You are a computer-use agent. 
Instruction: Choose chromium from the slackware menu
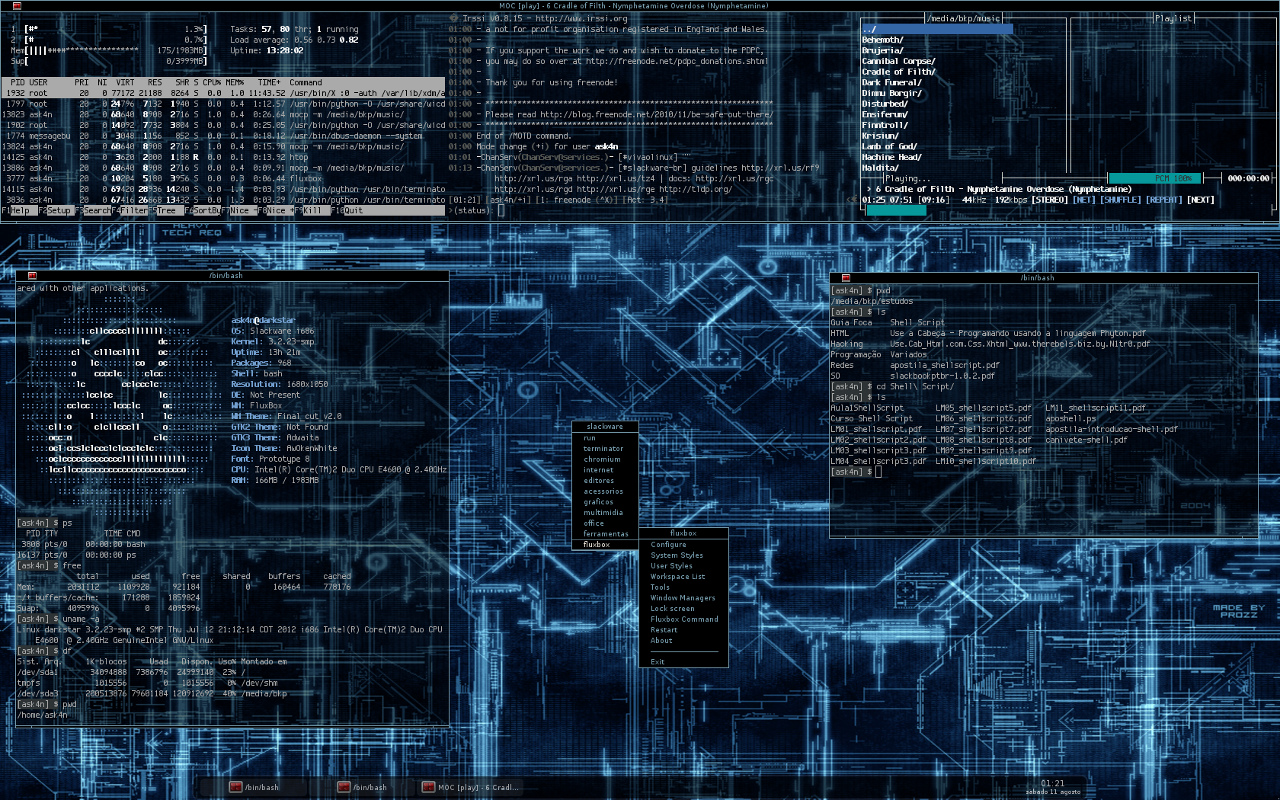click(604, 459)
